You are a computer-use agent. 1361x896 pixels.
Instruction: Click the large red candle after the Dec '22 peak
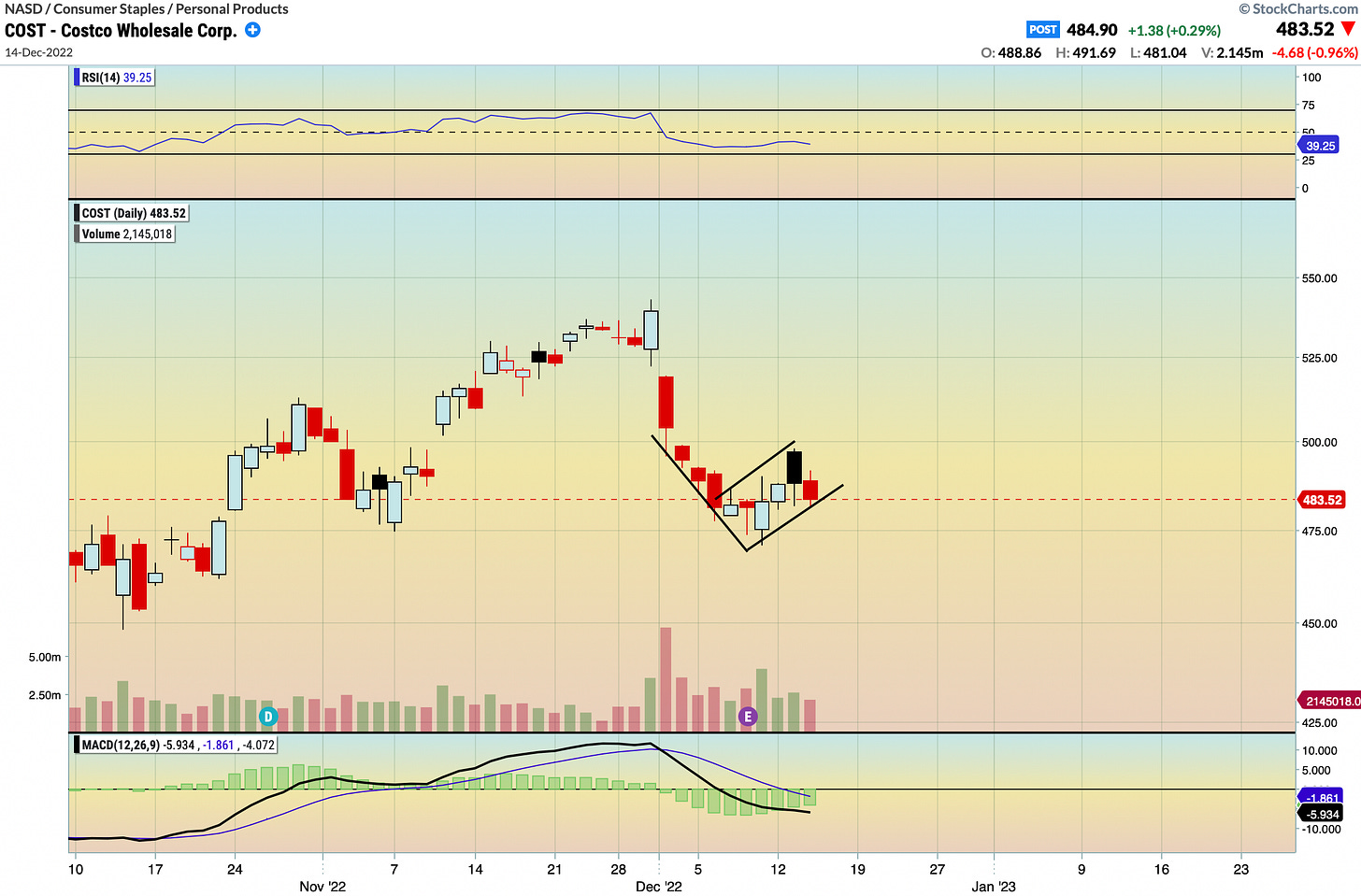pyautogui.click(x=666, y=402)
